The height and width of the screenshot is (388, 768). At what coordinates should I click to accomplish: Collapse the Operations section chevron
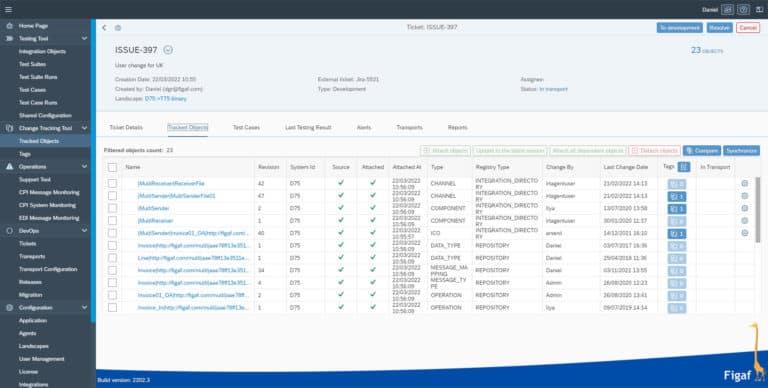pos(84,167)
